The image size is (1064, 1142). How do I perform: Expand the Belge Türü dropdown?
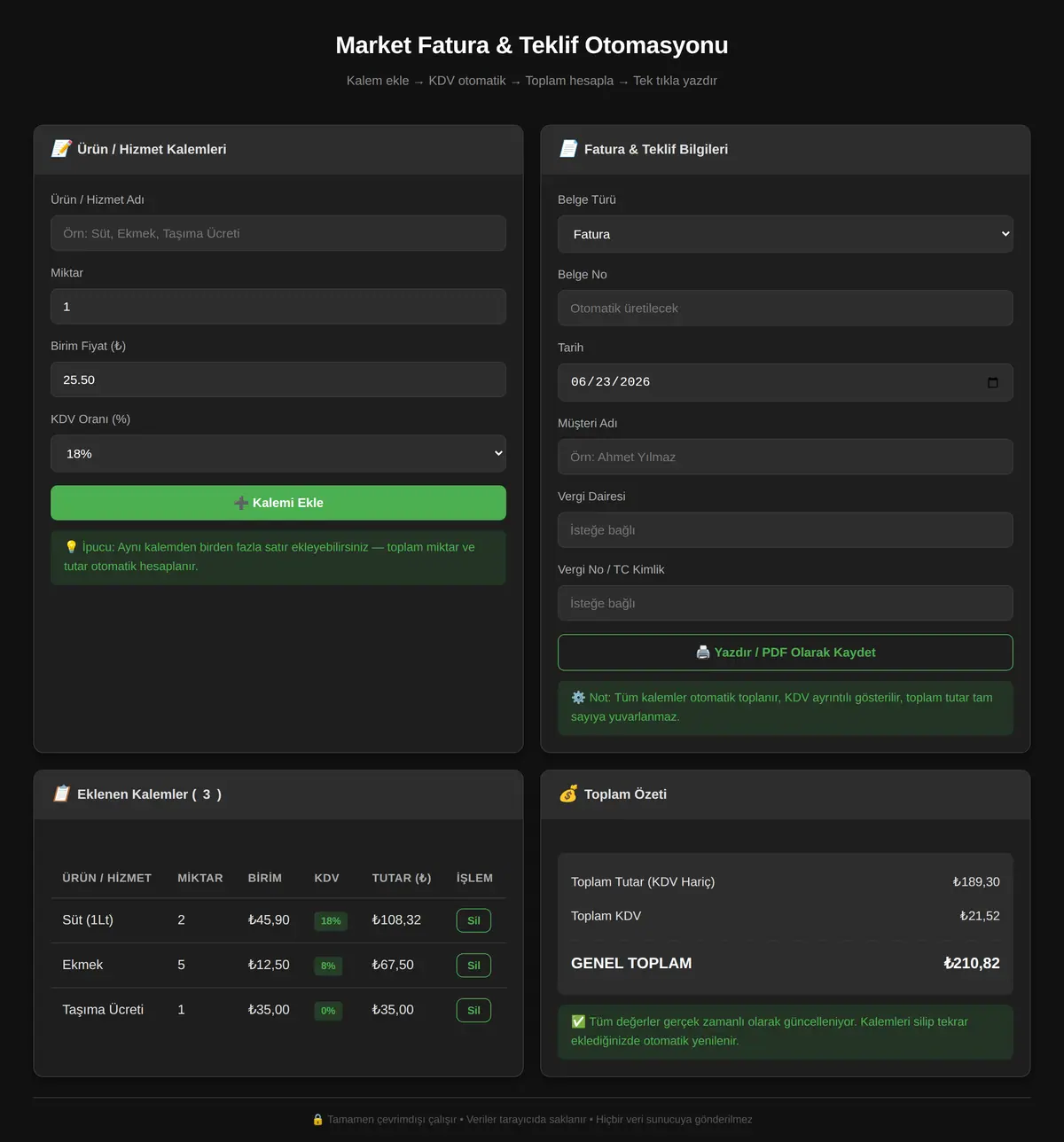(786, 234)
